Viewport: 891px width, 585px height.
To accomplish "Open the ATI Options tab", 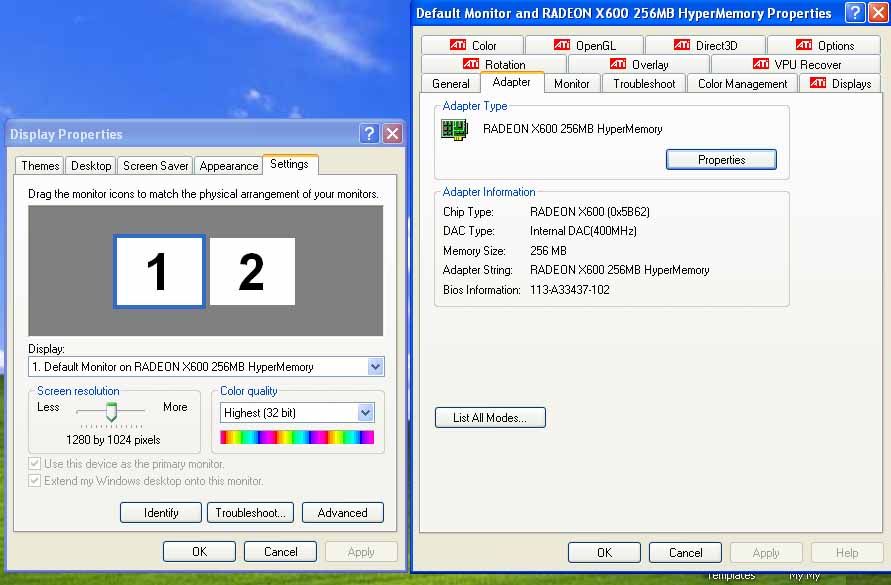I will 824,45.
